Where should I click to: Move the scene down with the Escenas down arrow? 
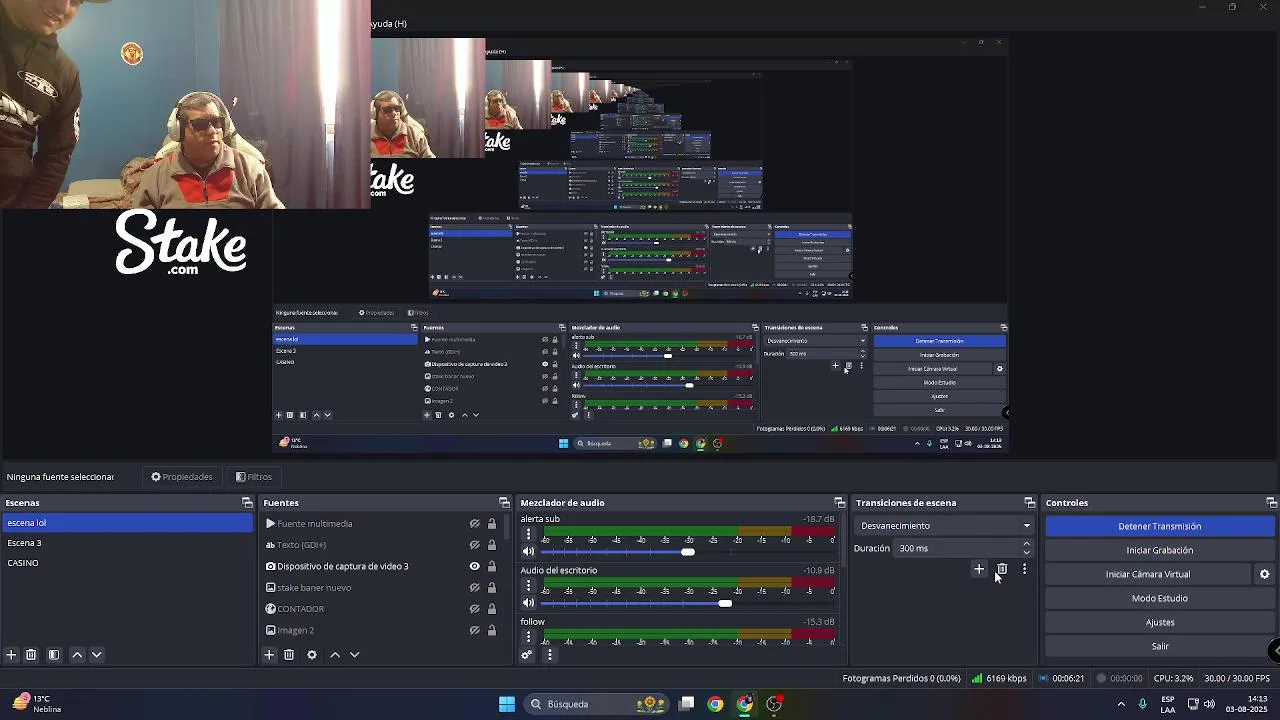pyautogui.click(x=97, y=655)
